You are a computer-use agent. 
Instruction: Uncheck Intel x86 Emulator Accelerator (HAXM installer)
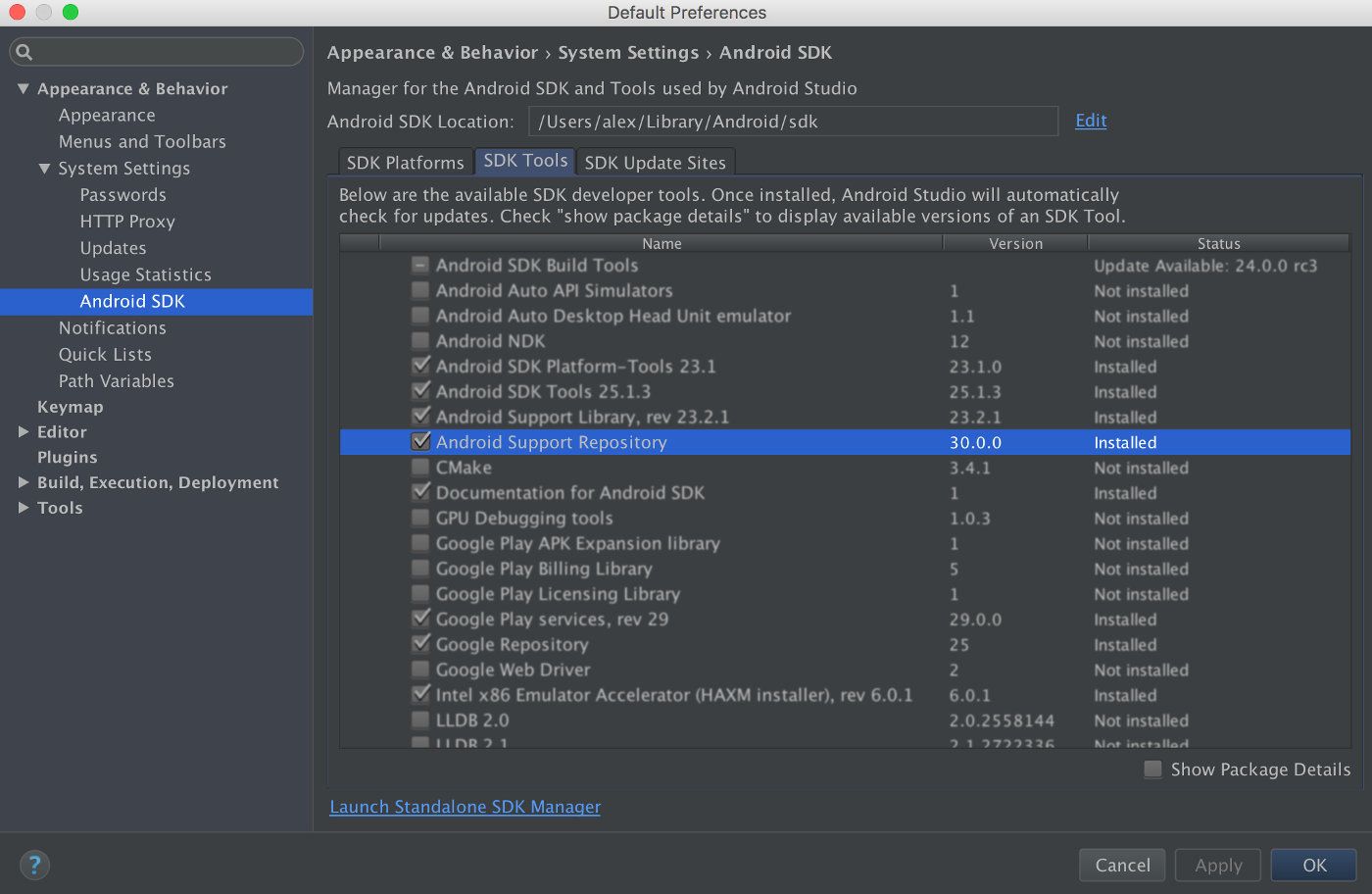tap(420, 695)
